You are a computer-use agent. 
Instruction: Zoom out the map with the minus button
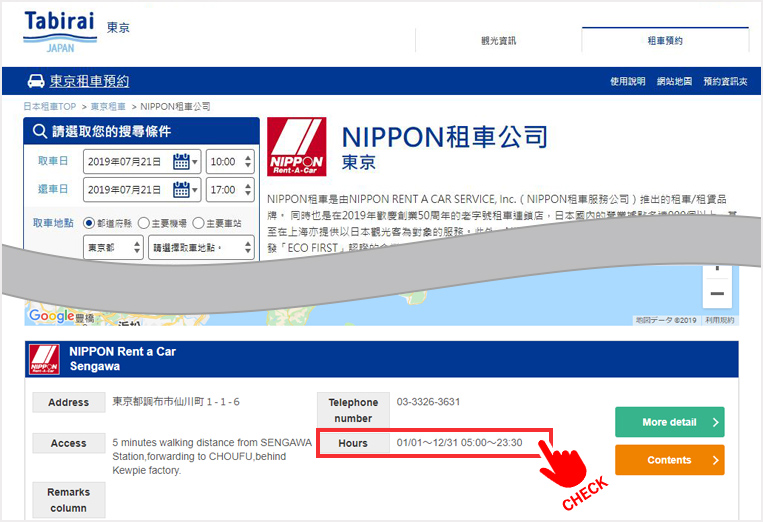click(x=717, y=294)
